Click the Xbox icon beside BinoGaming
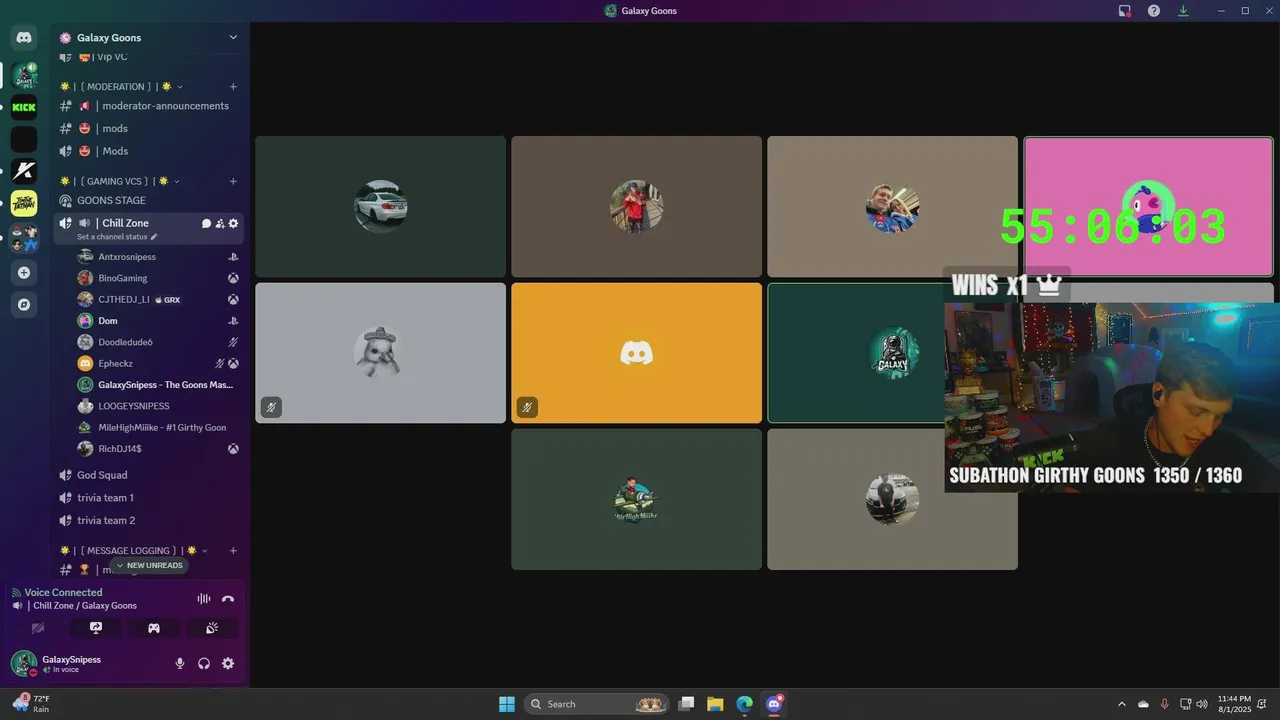1280x720 pixels. [233, 278]
